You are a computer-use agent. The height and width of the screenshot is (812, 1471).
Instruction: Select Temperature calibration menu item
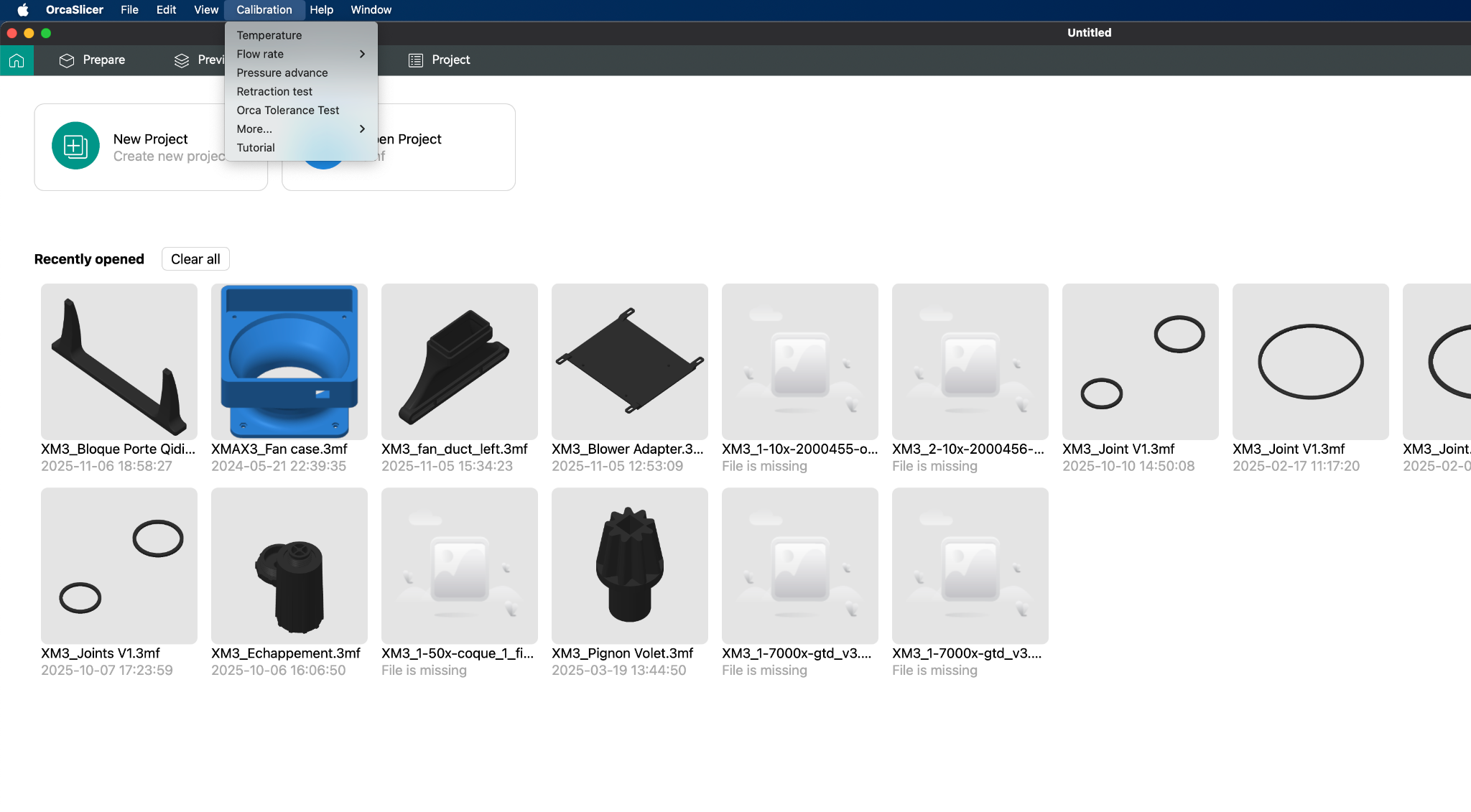[269, 35]
